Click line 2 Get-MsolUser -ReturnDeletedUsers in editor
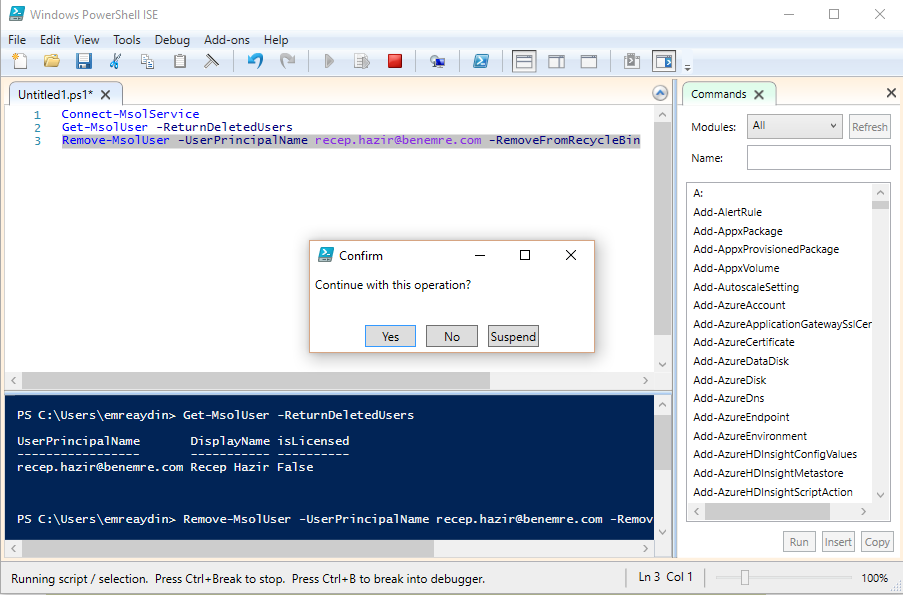The height and width of the screenshot is (595, 903). click(x=177, y=127)
